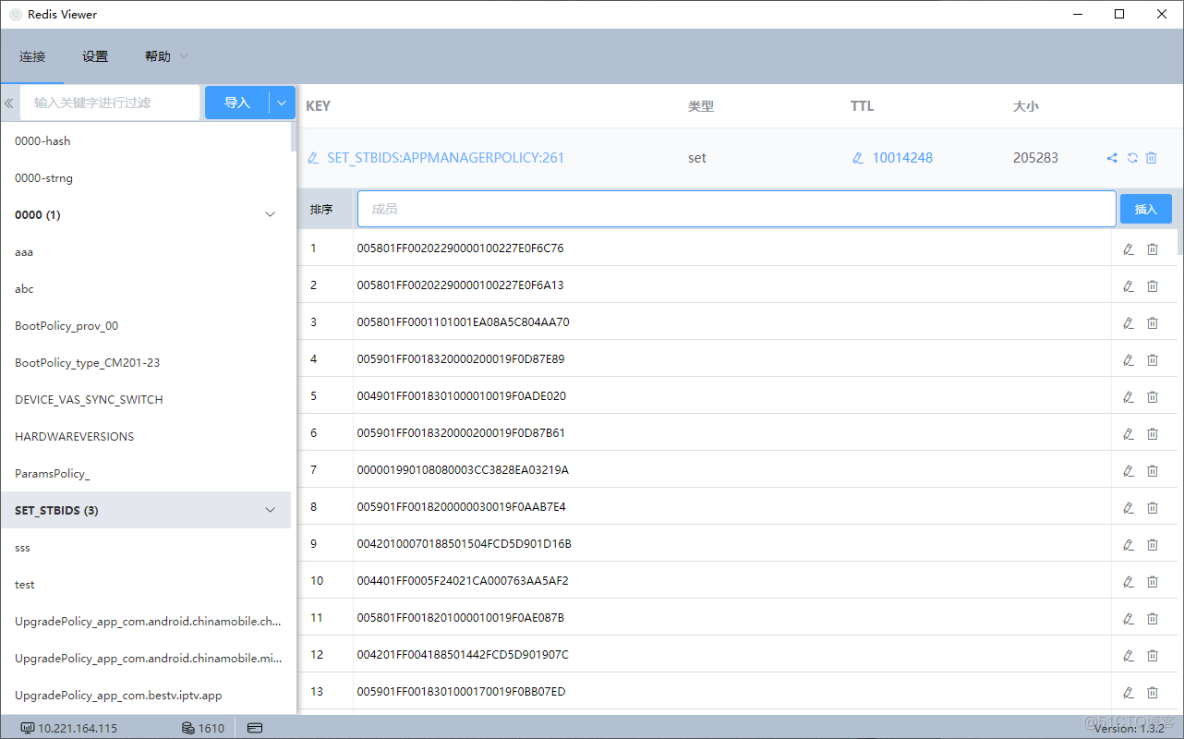Edit member in row 12

[x=1128, y=656]
